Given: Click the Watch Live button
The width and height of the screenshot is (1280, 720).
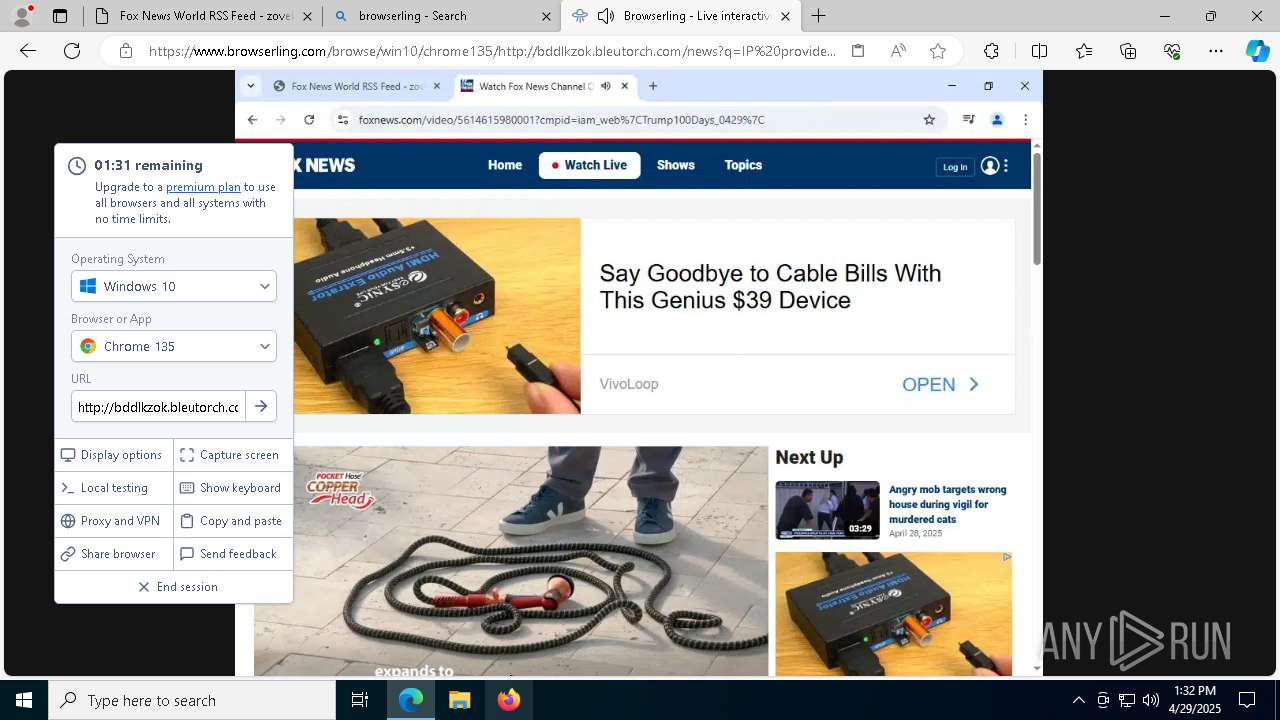Looking at the screenshot, I should click(589, 165).
